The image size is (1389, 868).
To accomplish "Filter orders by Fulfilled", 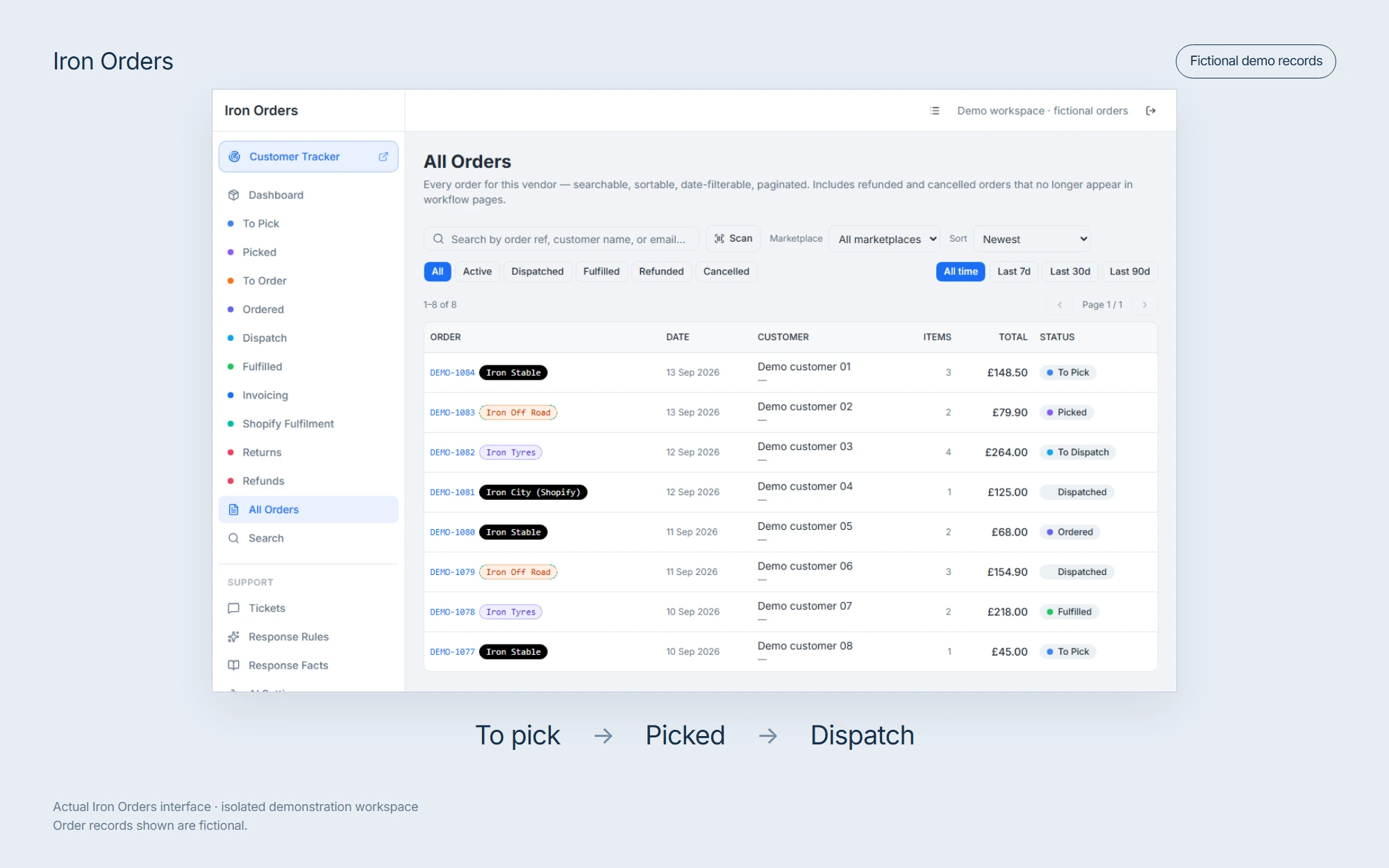I will point(601,272).
